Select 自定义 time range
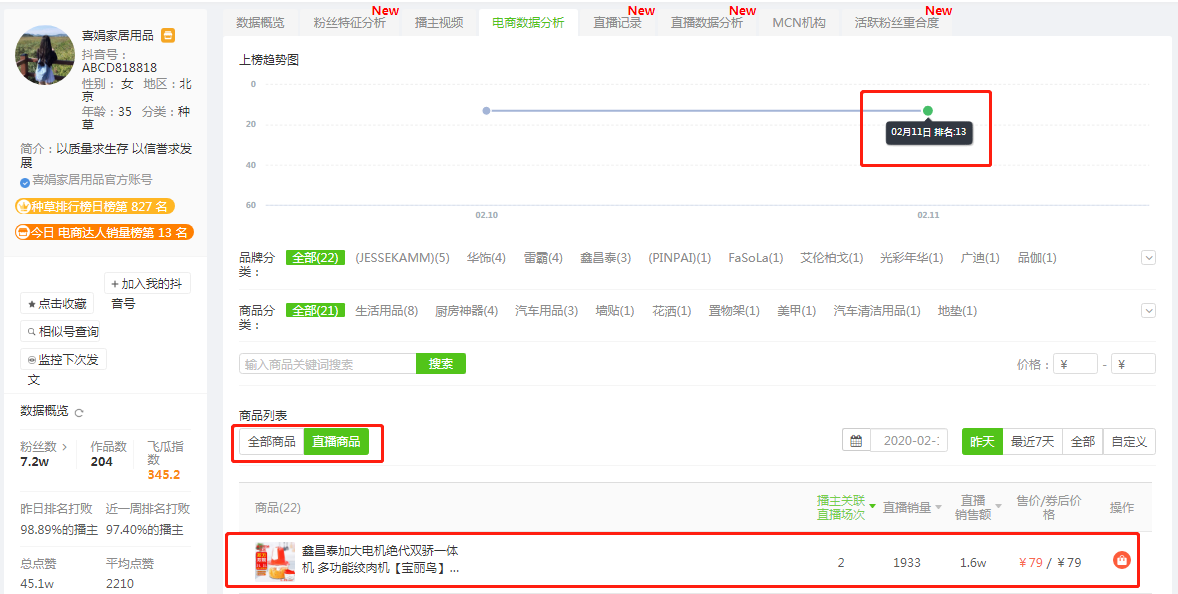Viewport: 1178px width, 594px height. coord(1129,442)
